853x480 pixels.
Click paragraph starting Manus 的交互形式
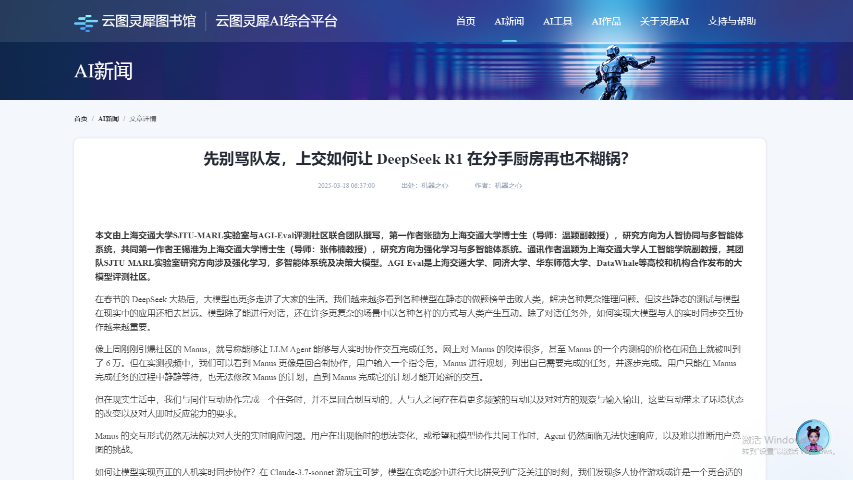[419, 442]
